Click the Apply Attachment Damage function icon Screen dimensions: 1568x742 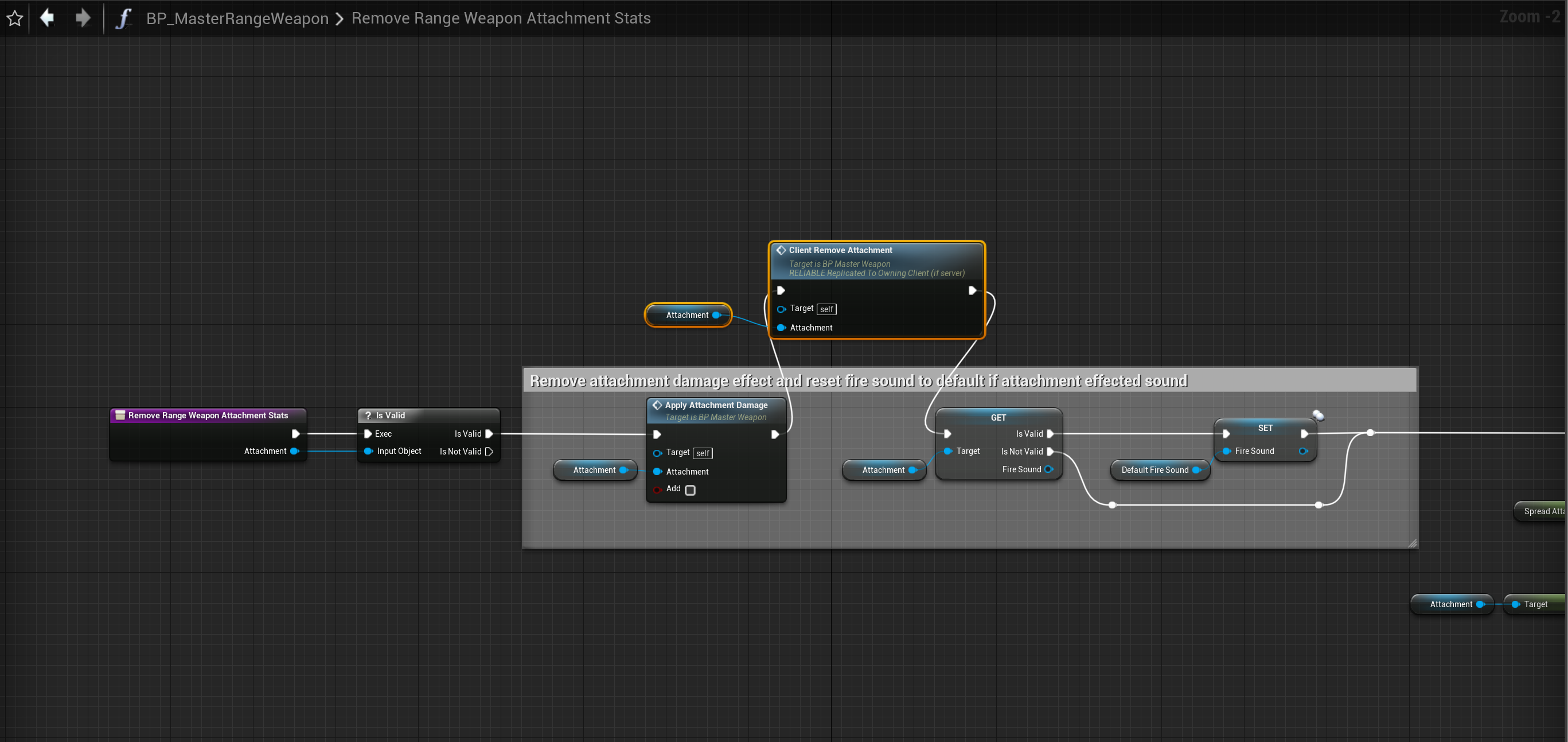[657, 405]
